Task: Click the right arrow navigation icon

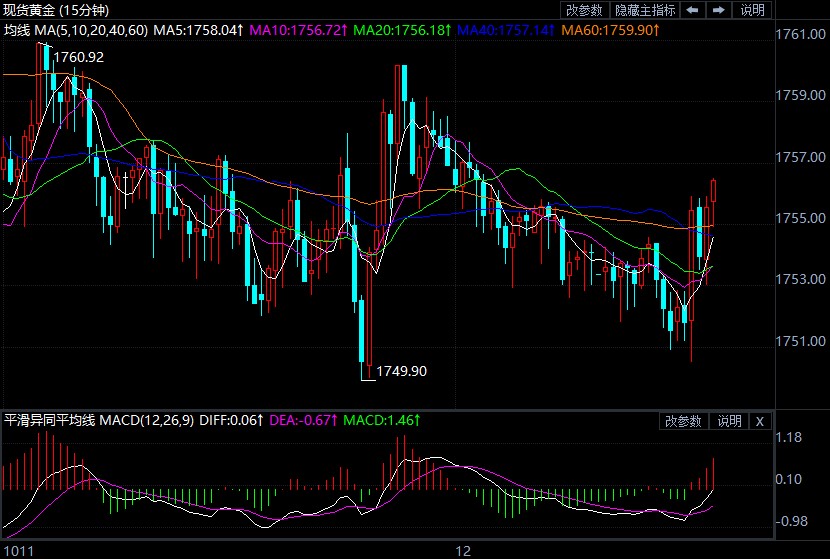Action: click(718, 10)
